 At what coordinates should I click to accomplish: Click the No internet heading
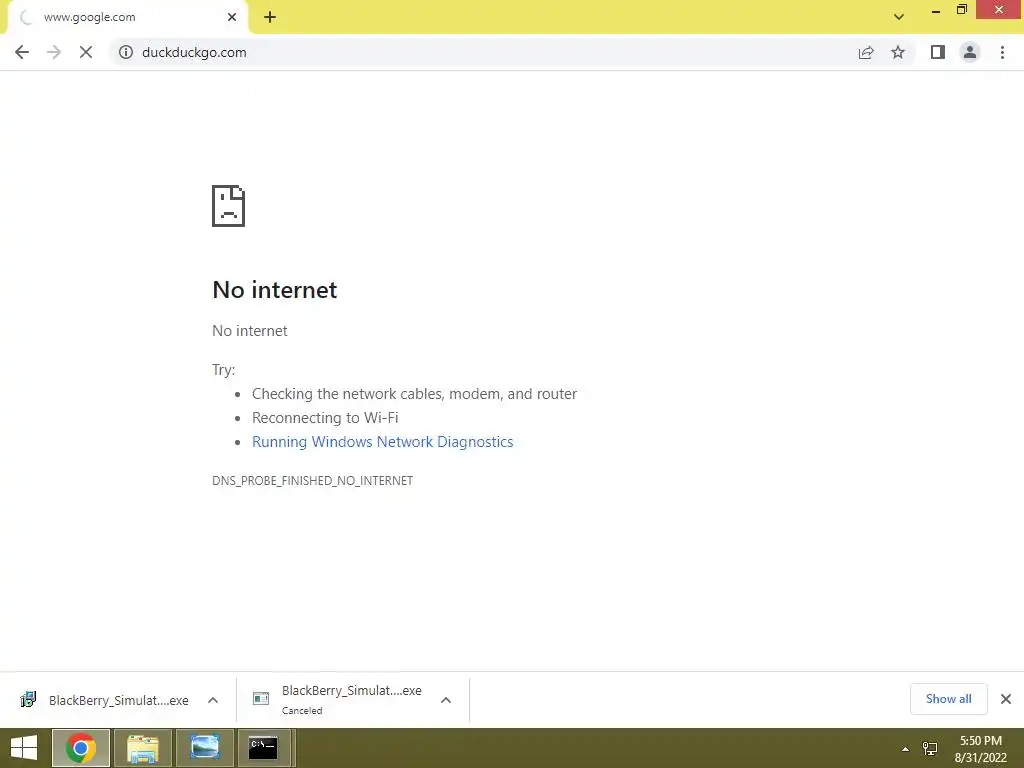pyautogui.click(x=274, y=290)
